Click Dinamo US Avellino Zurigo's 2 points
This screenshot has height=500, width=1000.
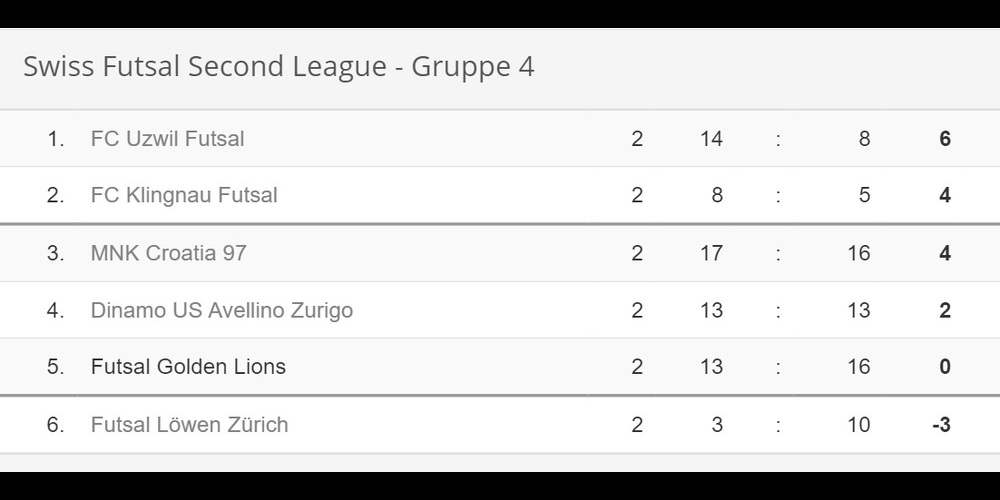[x=945, y=310]
